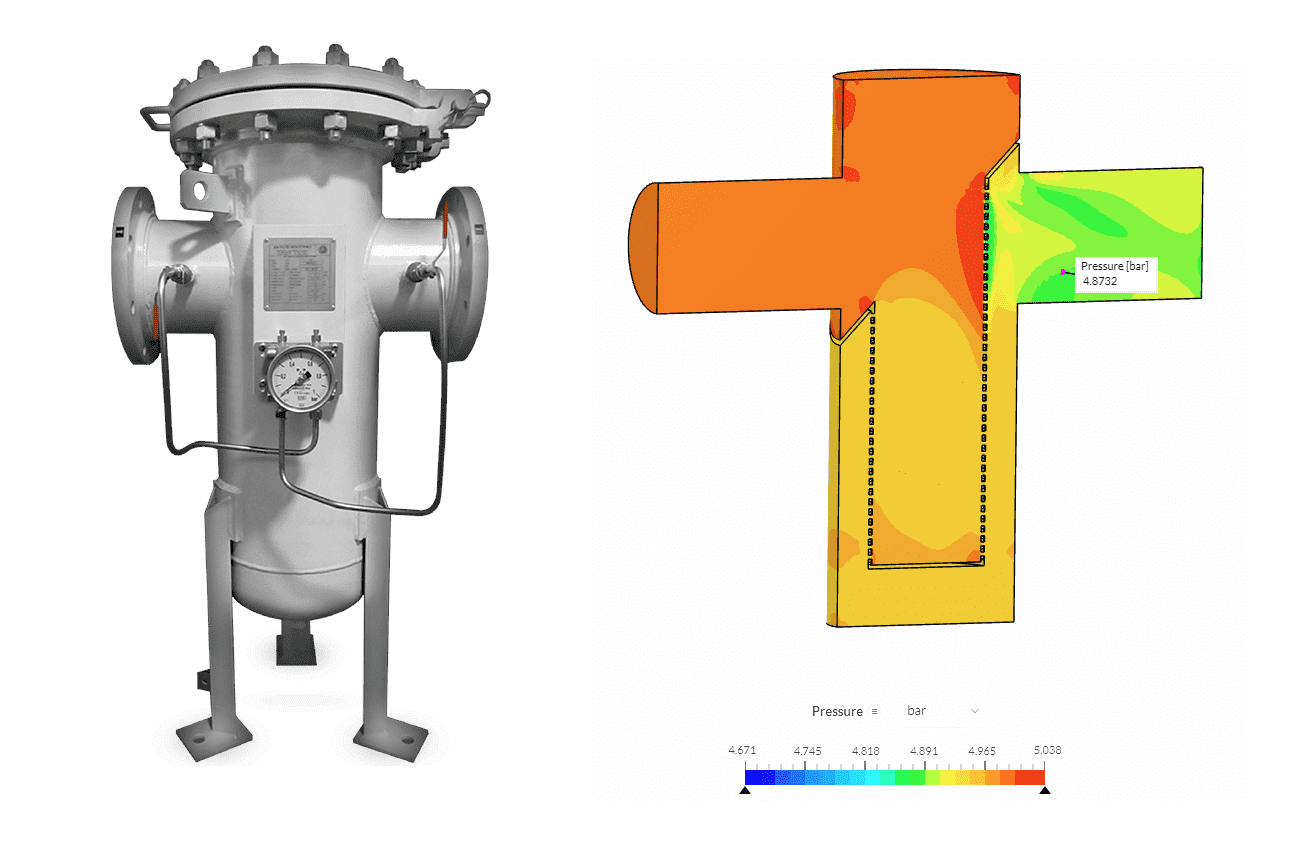Select the maximum range handle under 5.038
The height and width of the screenshot is (866, 1294).
1045,790
